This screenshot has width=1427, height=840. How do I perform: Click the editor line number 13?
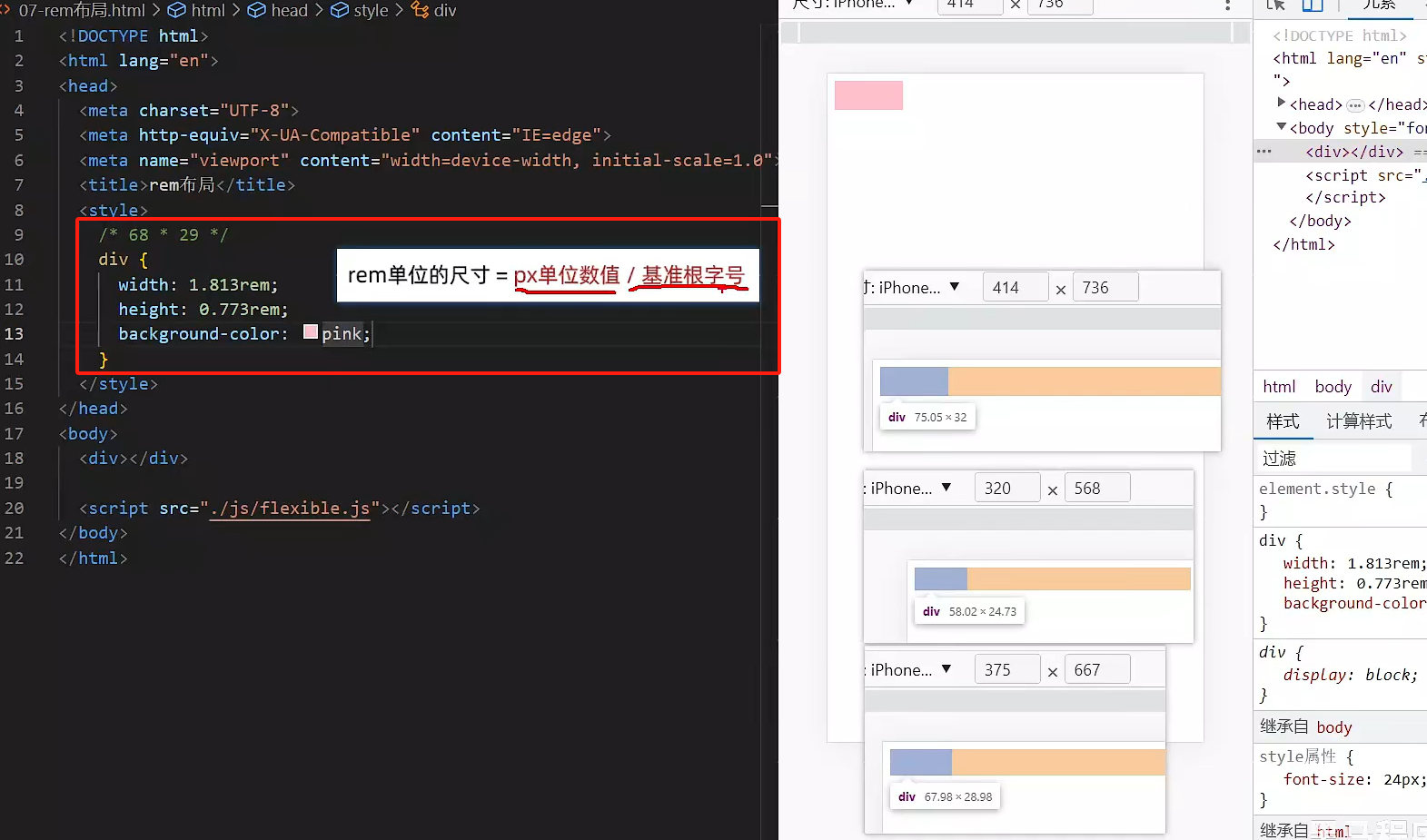[x=14, y=333]
